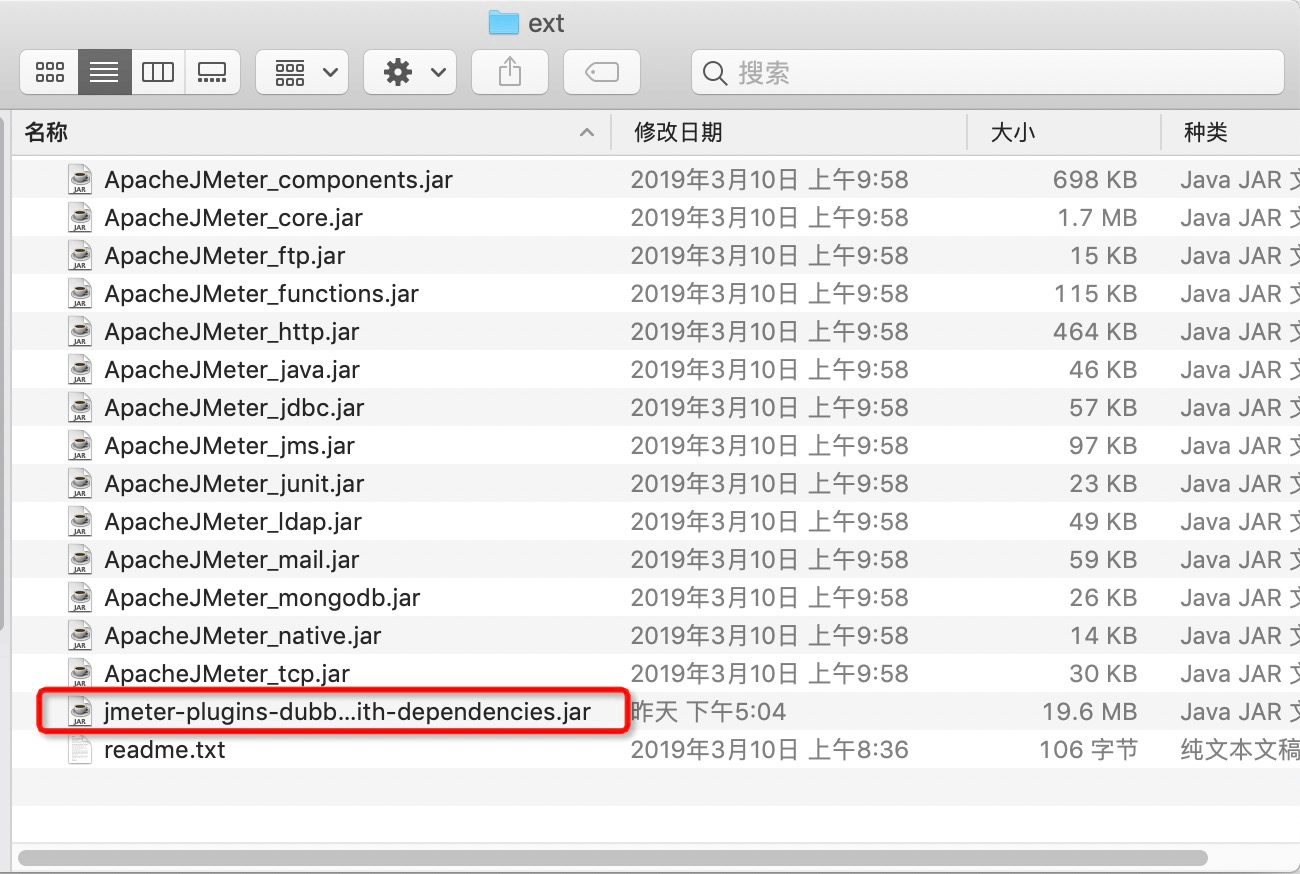Click the JAR icon of ApacheJMeter_functions.jar

pos(80,294)
